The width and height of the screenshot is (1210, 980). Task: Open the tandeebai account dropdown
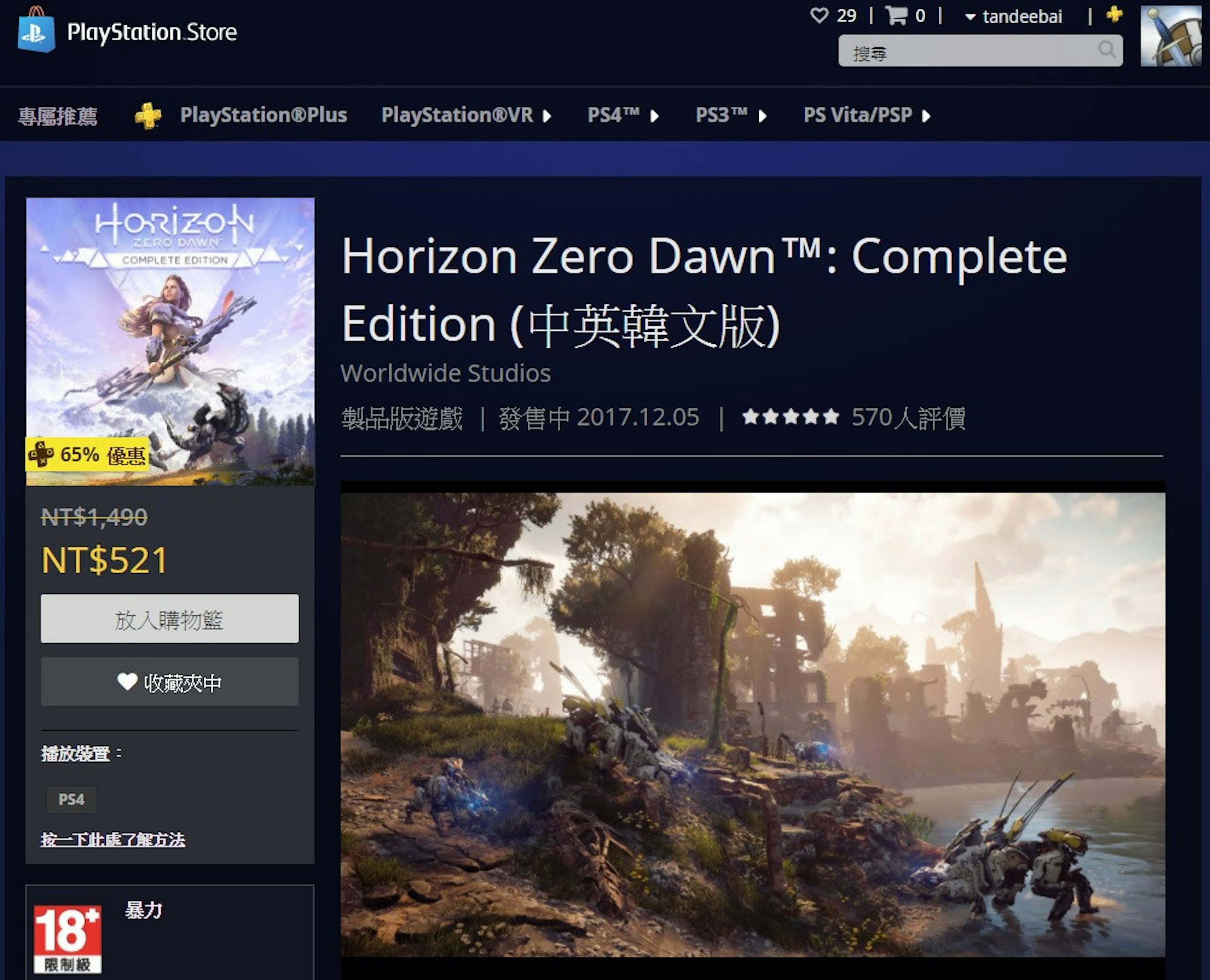click(1013, 16)
